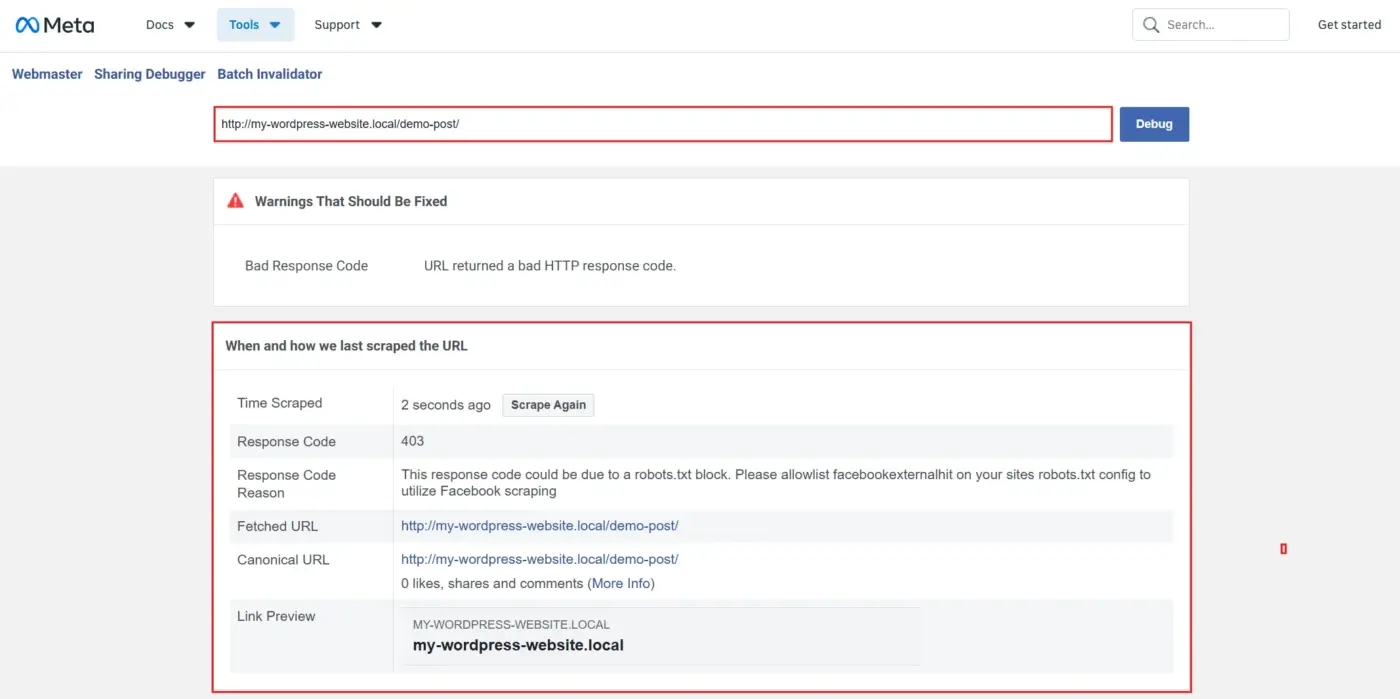Select the '2 seconds ago' value
This screenshot has height=699, width=1400.
tap(446, 405)
